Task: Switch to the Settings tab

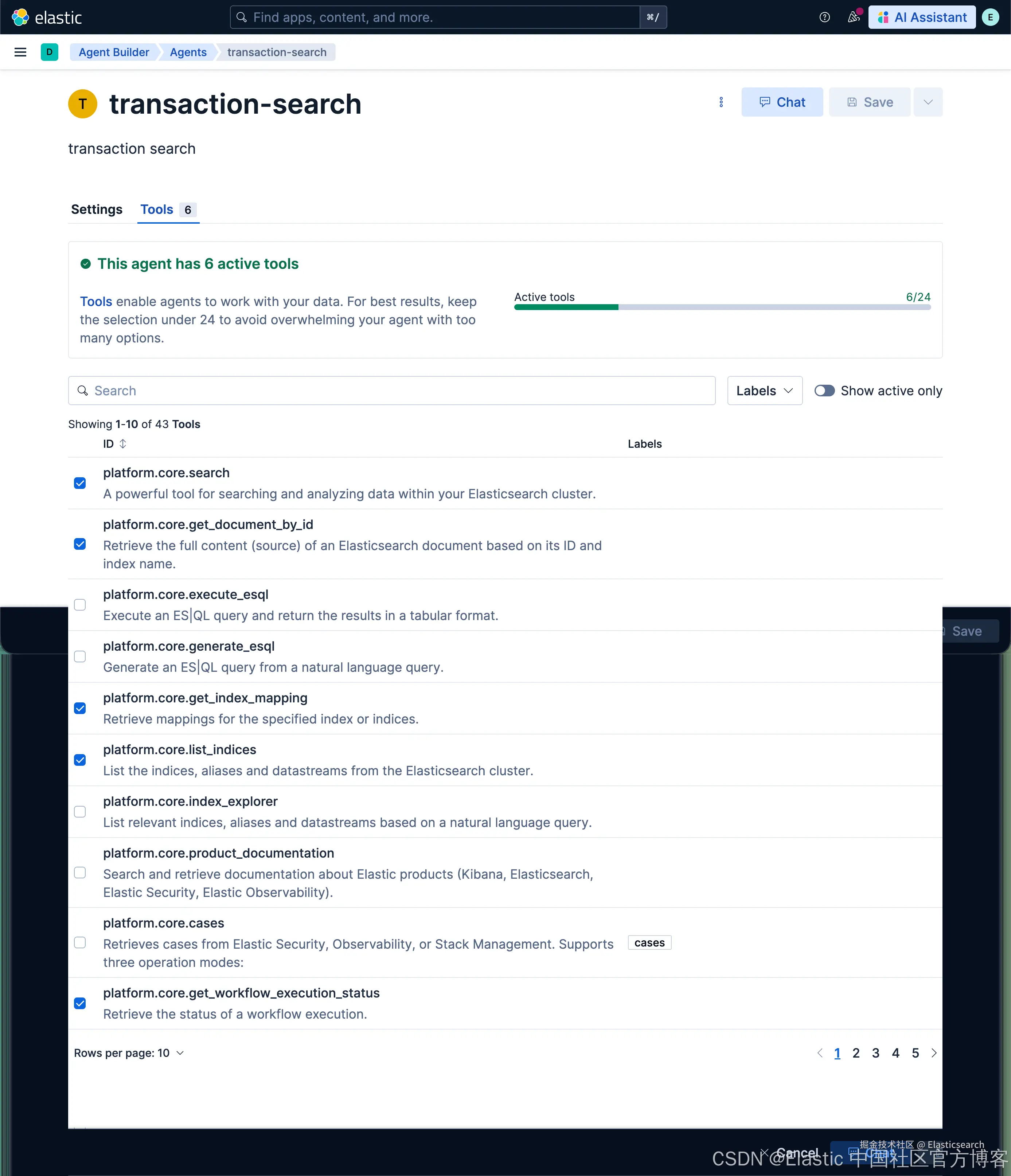Action: click(97, 209)
